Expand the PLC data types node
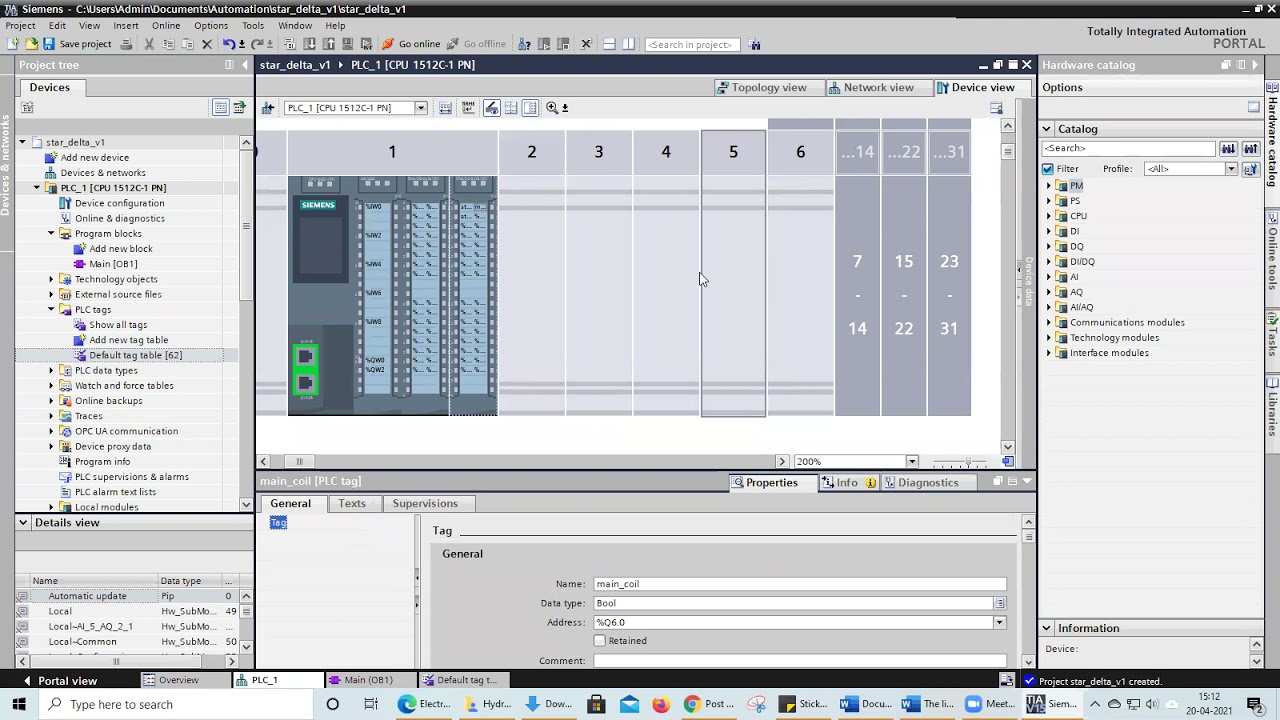This screenshot has width=1280, height=720. click(x=51, y=371)
